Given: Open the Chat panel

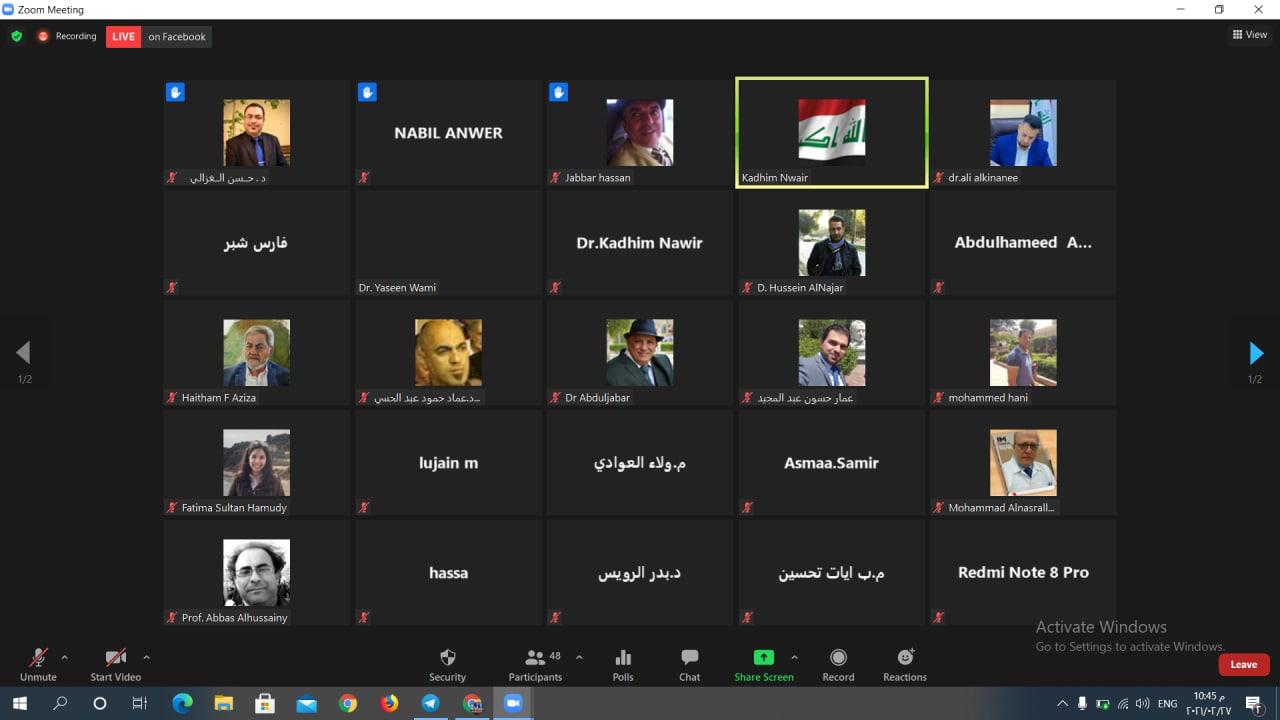Looking at the screenshot, I should click(690, 664).
